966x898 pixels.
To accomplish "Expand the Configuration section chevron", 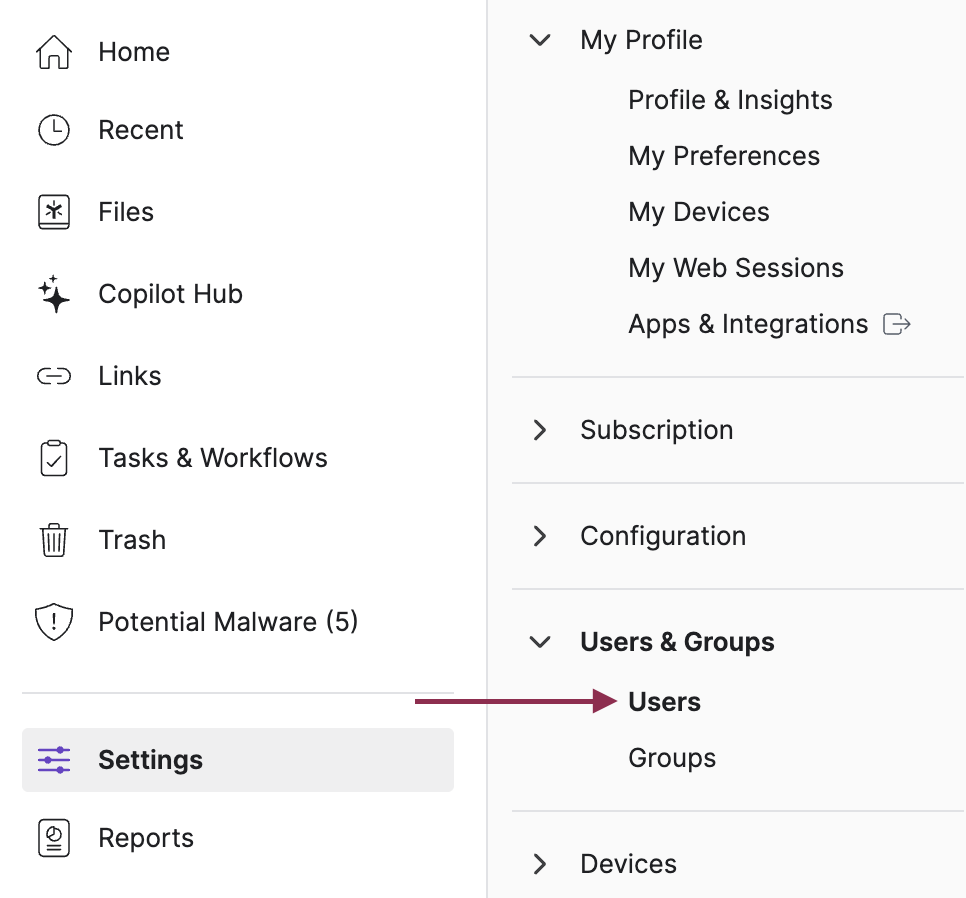I will (x=540, y=536).
